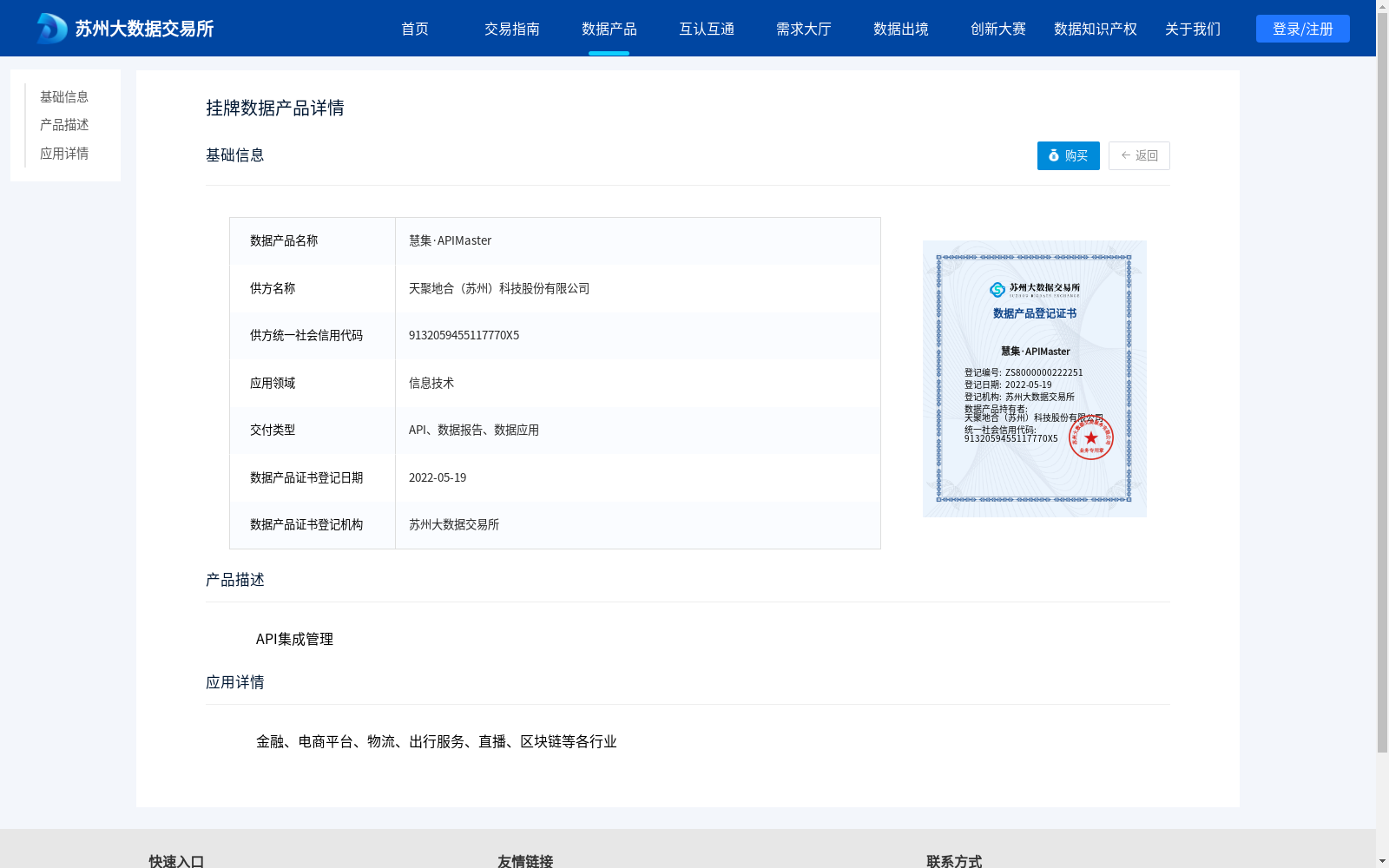
Task: Click the money bag icon on 购买
Action: pos(1054,155)
